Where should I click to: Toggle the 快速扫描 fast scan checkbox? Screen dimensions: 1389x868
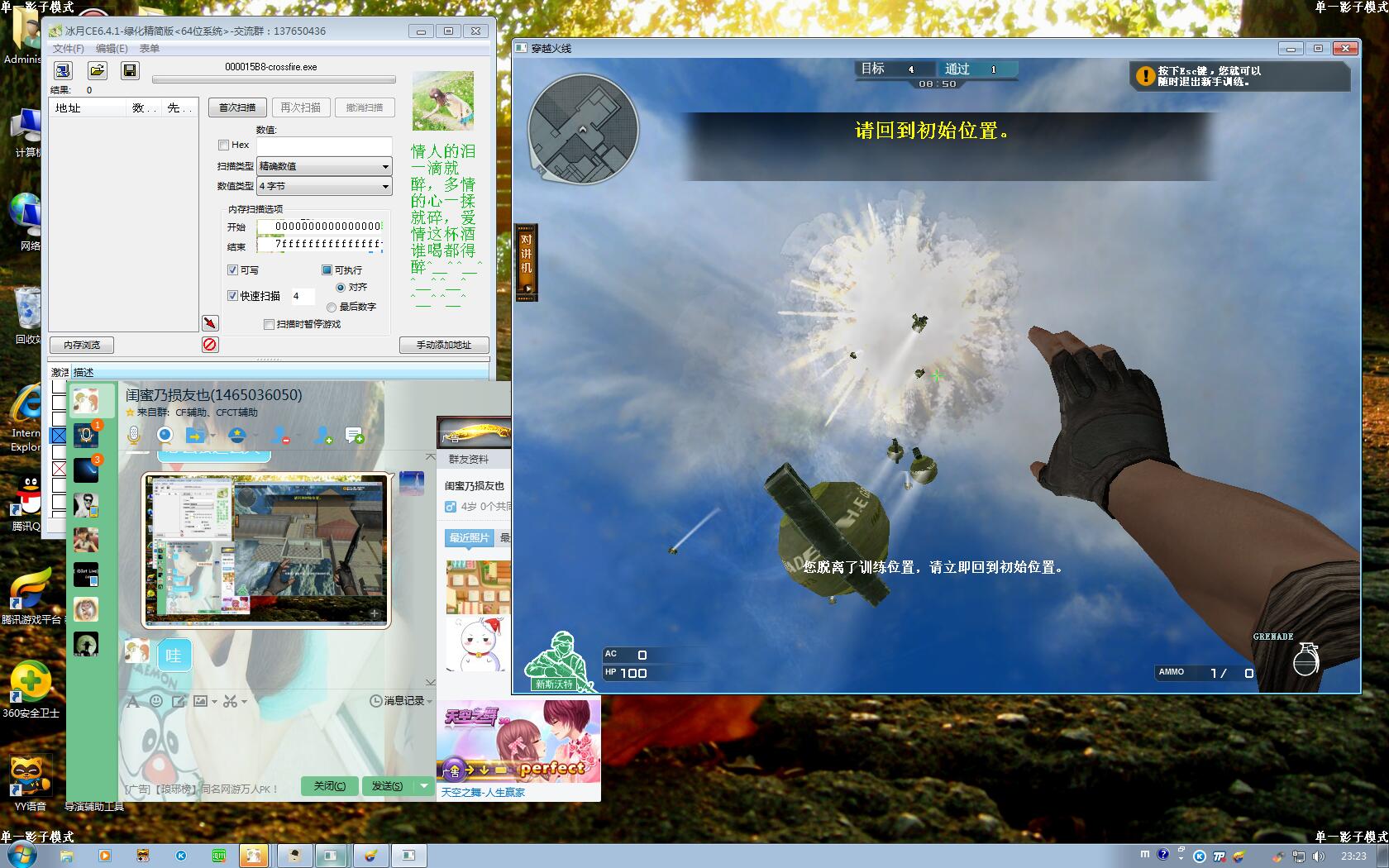pos(232,296)
